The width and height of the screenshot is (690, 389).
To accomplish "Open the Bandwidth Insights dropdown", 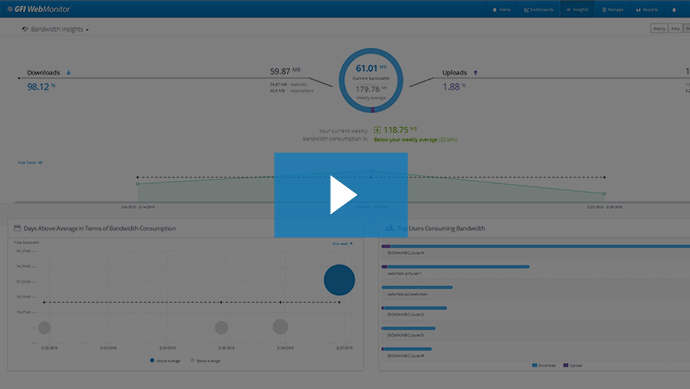I will (x=55, y=29).
